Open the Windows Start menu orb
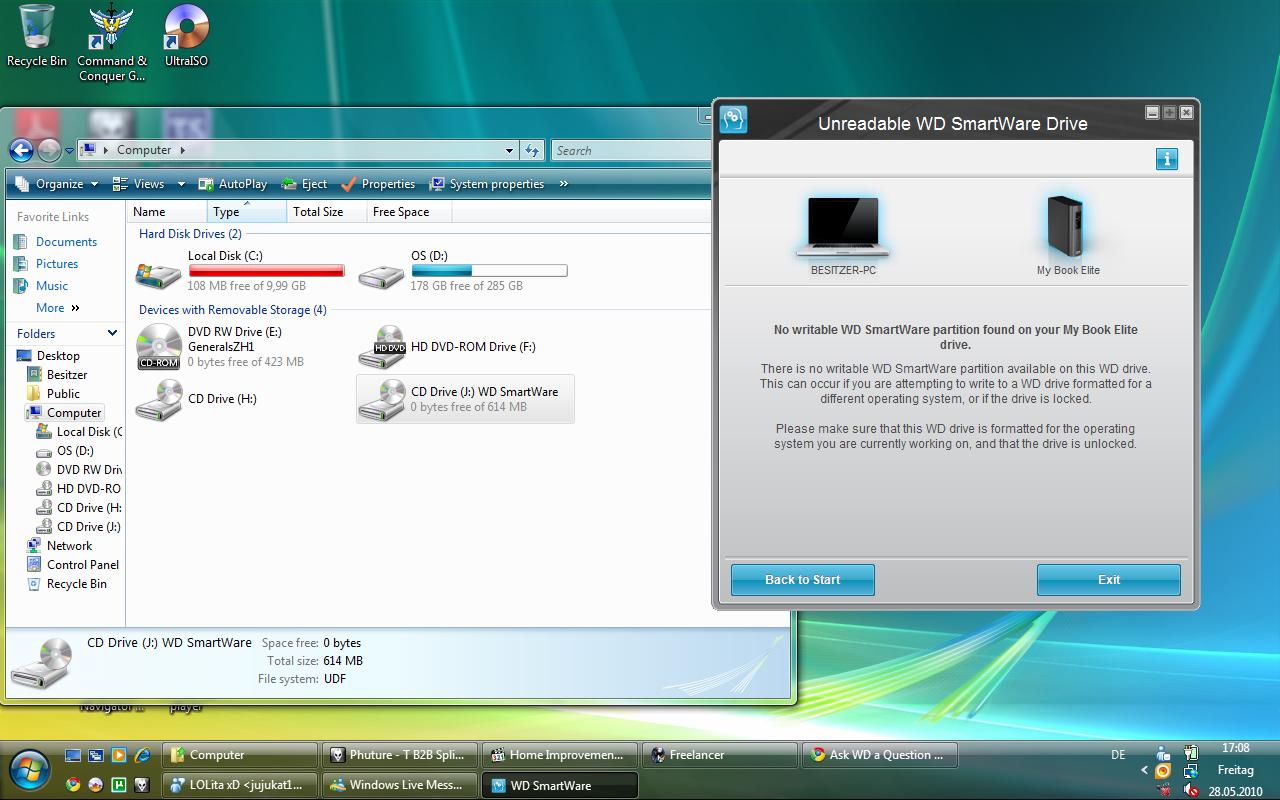The width and height of the screenshot is (1280, 800). pos(29,771)
